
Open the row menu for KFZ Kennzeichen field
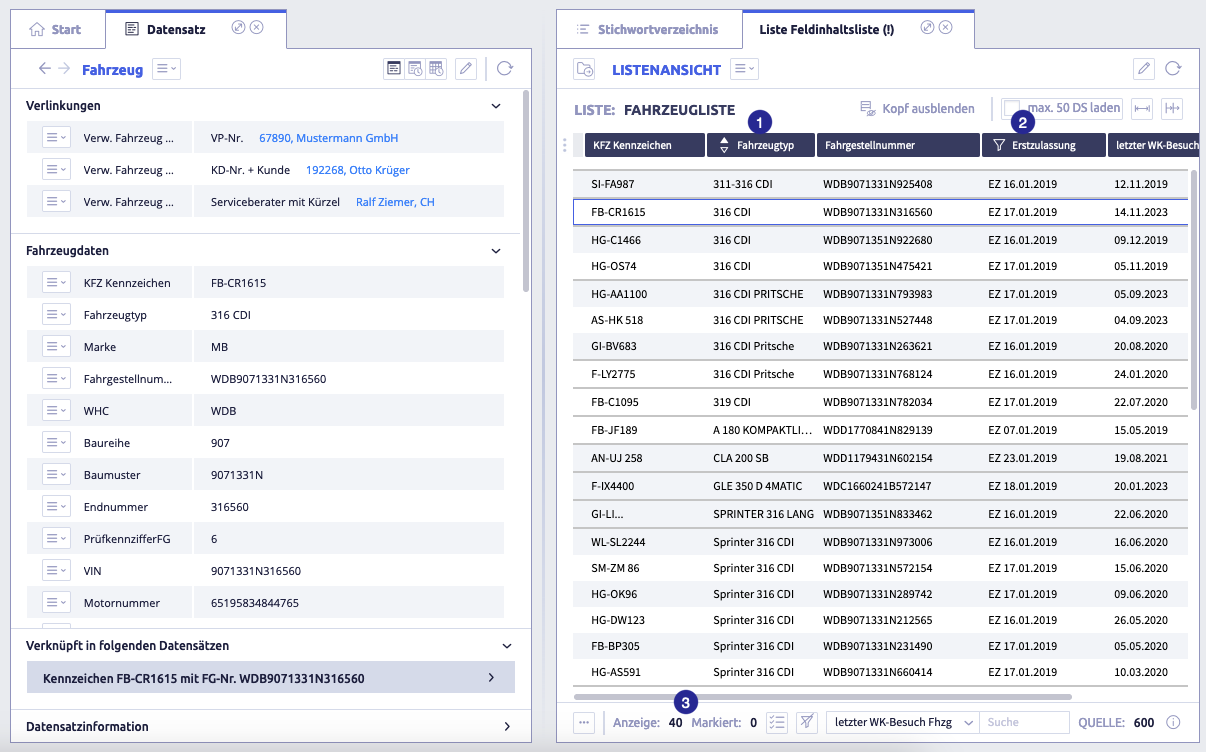pyautogui.click(x=56, y=283)
